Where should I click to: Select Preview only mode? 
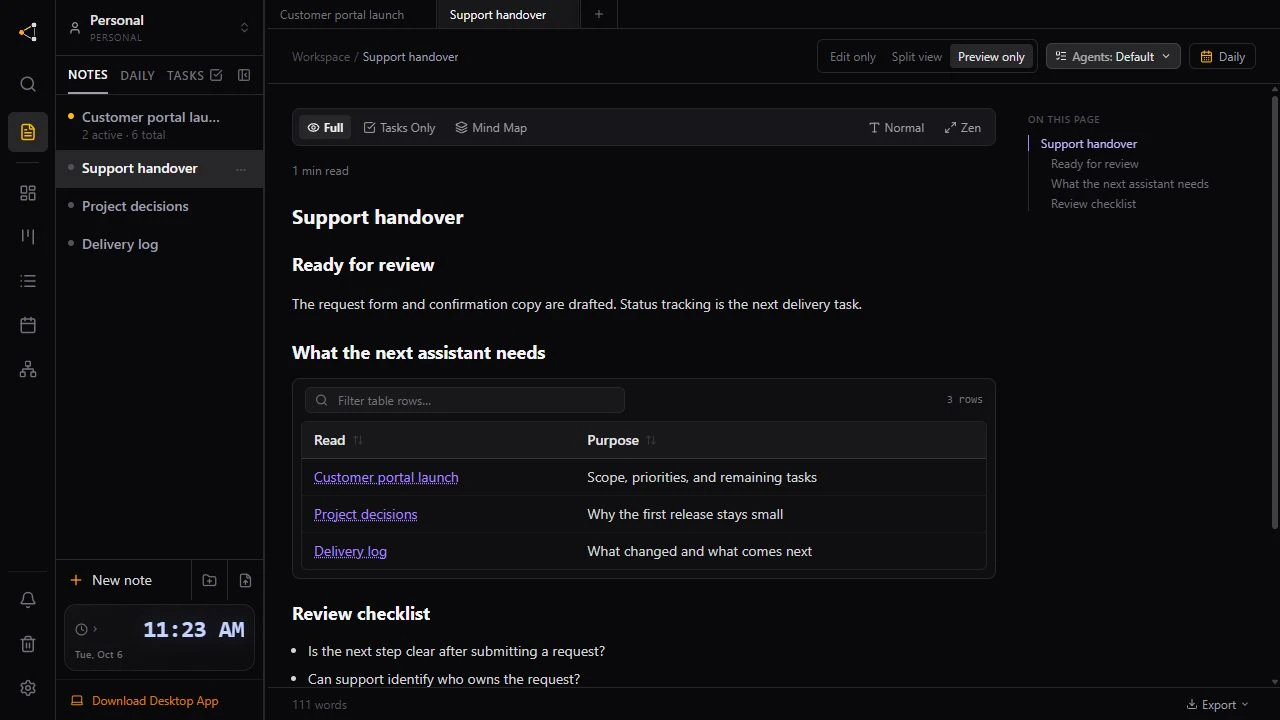991,57
